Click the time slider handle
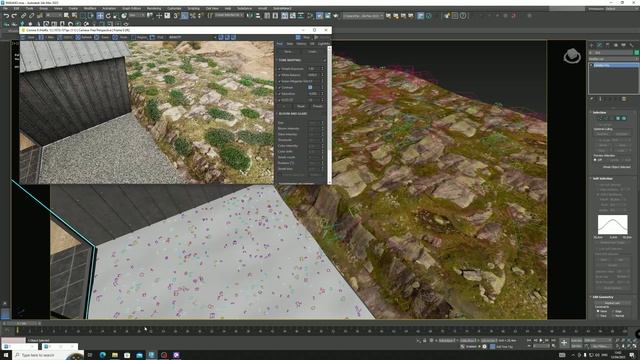Screen dimensions: 640x360 point(21,323)
